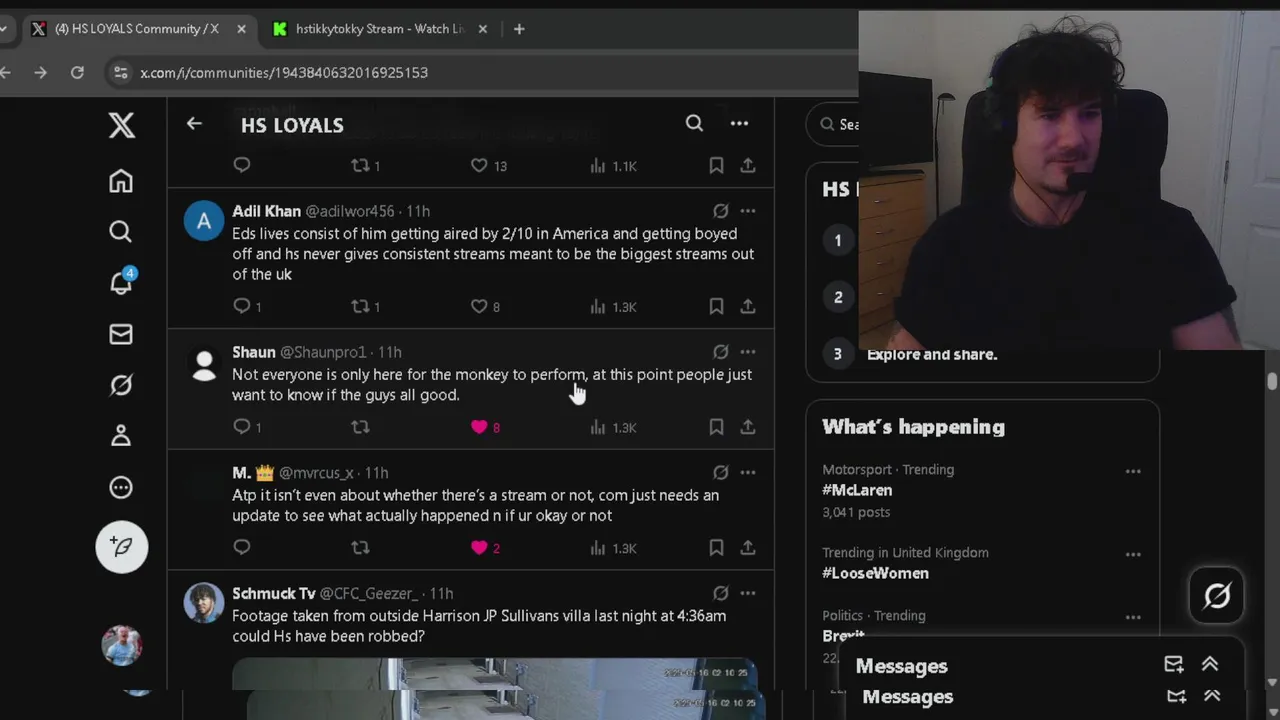Image resolution: width=1280 pixels, height=720 pixels.
Task: Open floating Grok button
Action: click(1216, 596)
